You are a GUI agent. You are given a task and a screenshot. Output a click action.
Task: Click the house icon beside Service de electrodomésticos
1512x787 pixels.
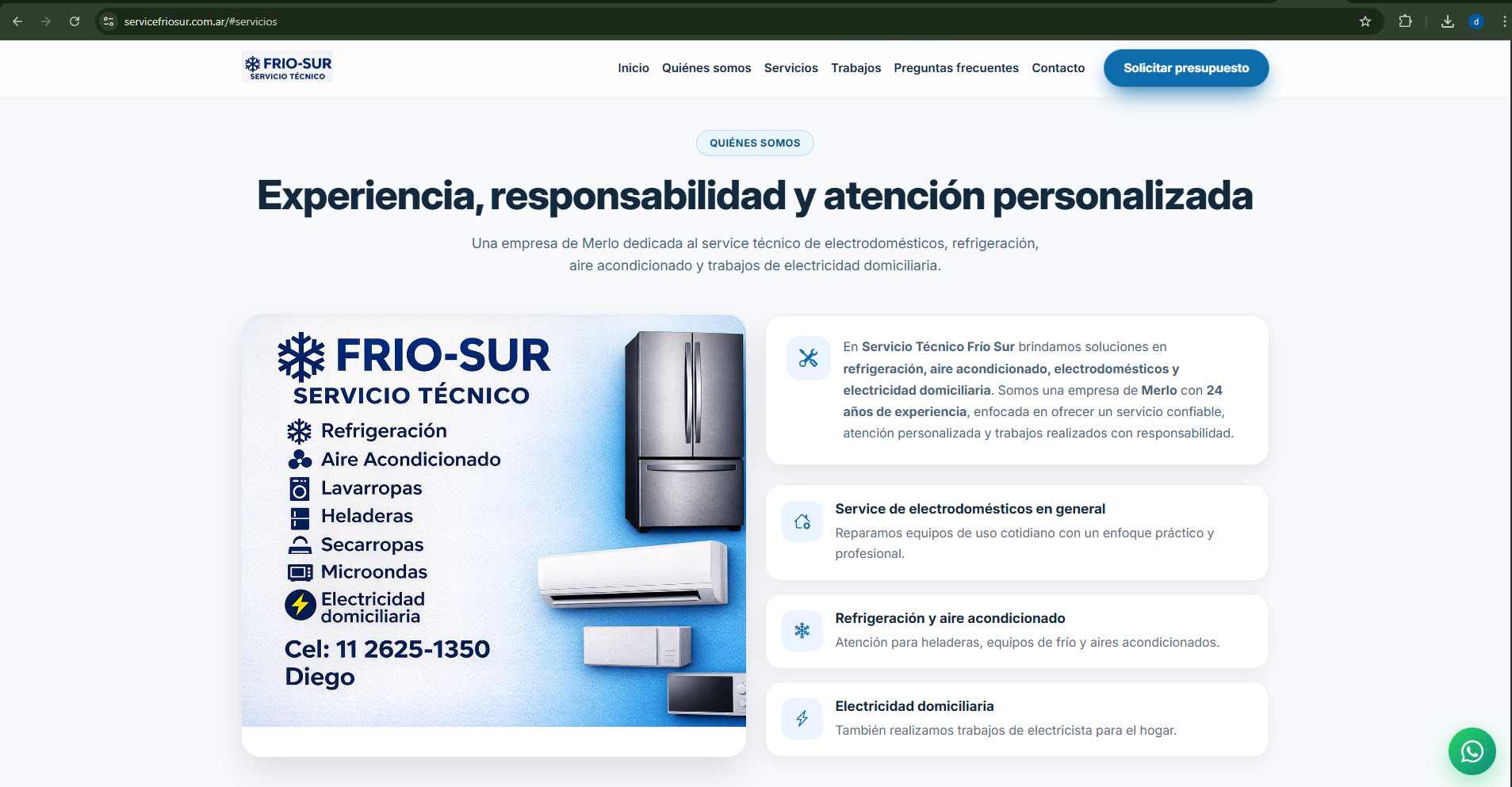click(802, 521)
